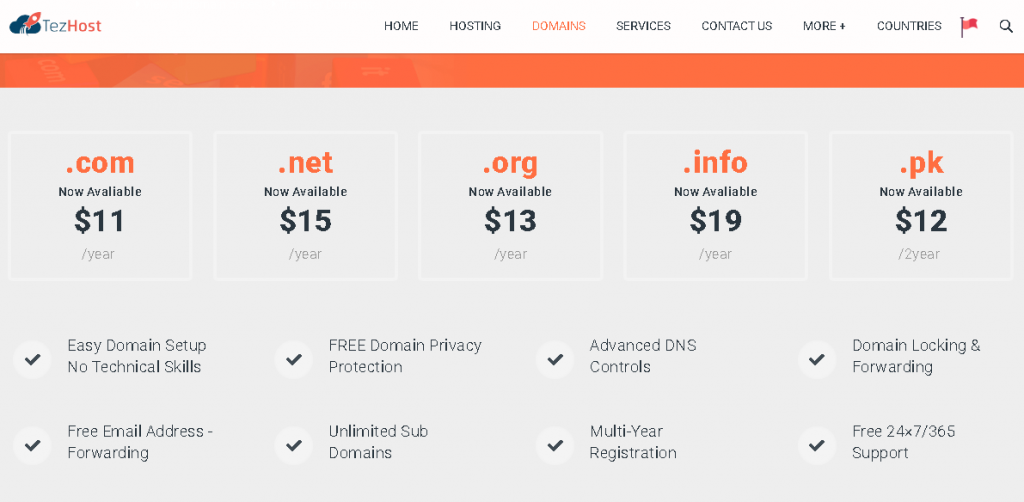Go to the HOME page
The image size is (1024, 502).
(401, 26)
